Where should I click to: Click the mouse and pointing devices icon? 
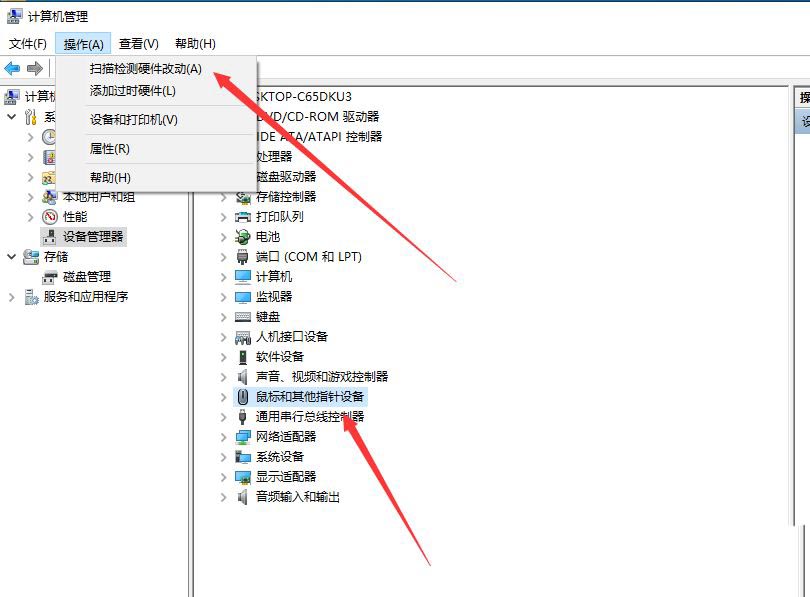pos(242,397)
